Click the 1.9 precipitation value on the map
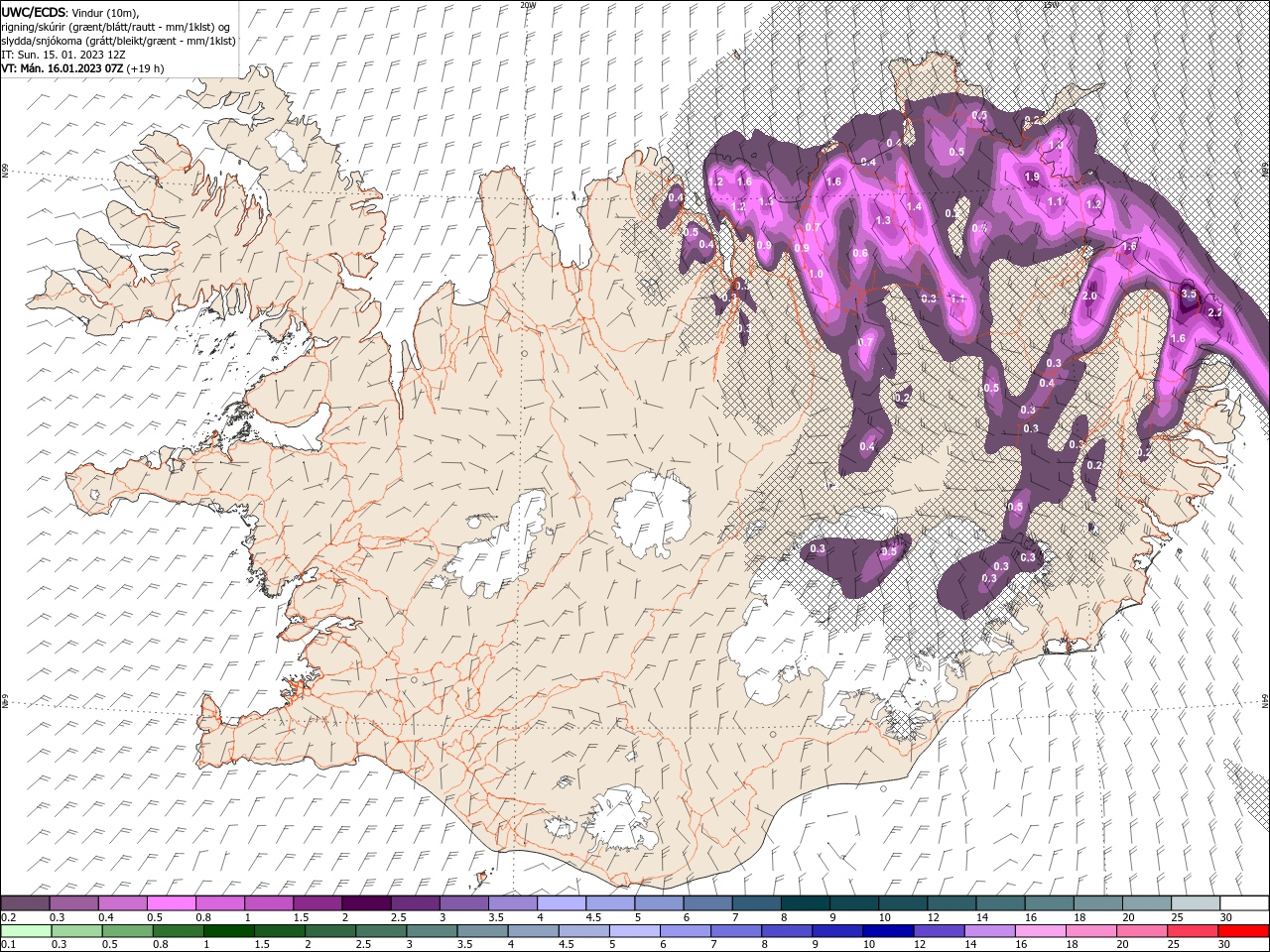 [1031, 177]
